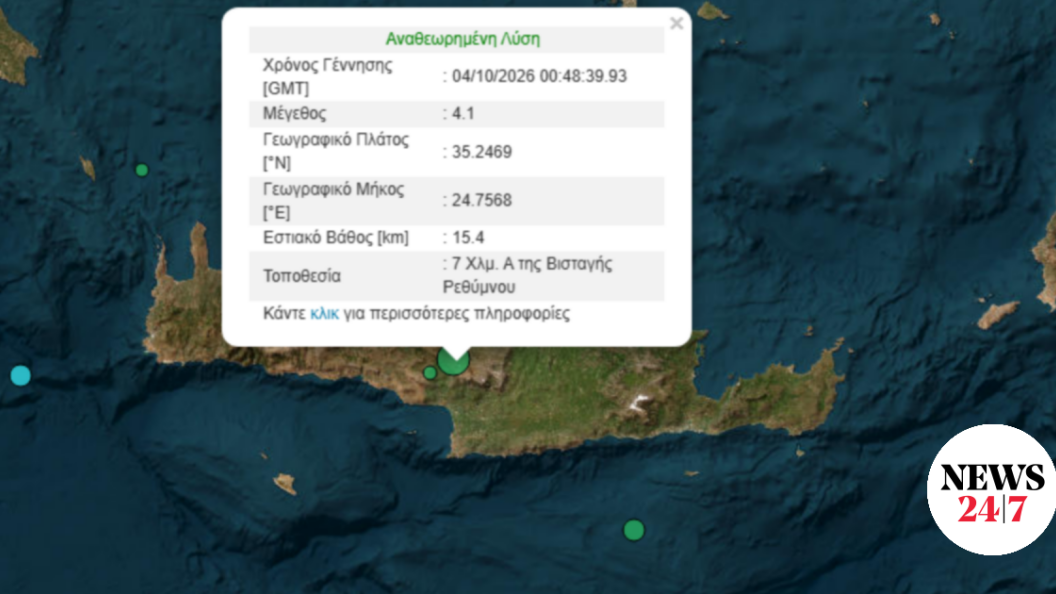The width and height of the screenshot is (1056, 594).
Task: Select the focal depth value 15.4
Action: coord(468,238)
